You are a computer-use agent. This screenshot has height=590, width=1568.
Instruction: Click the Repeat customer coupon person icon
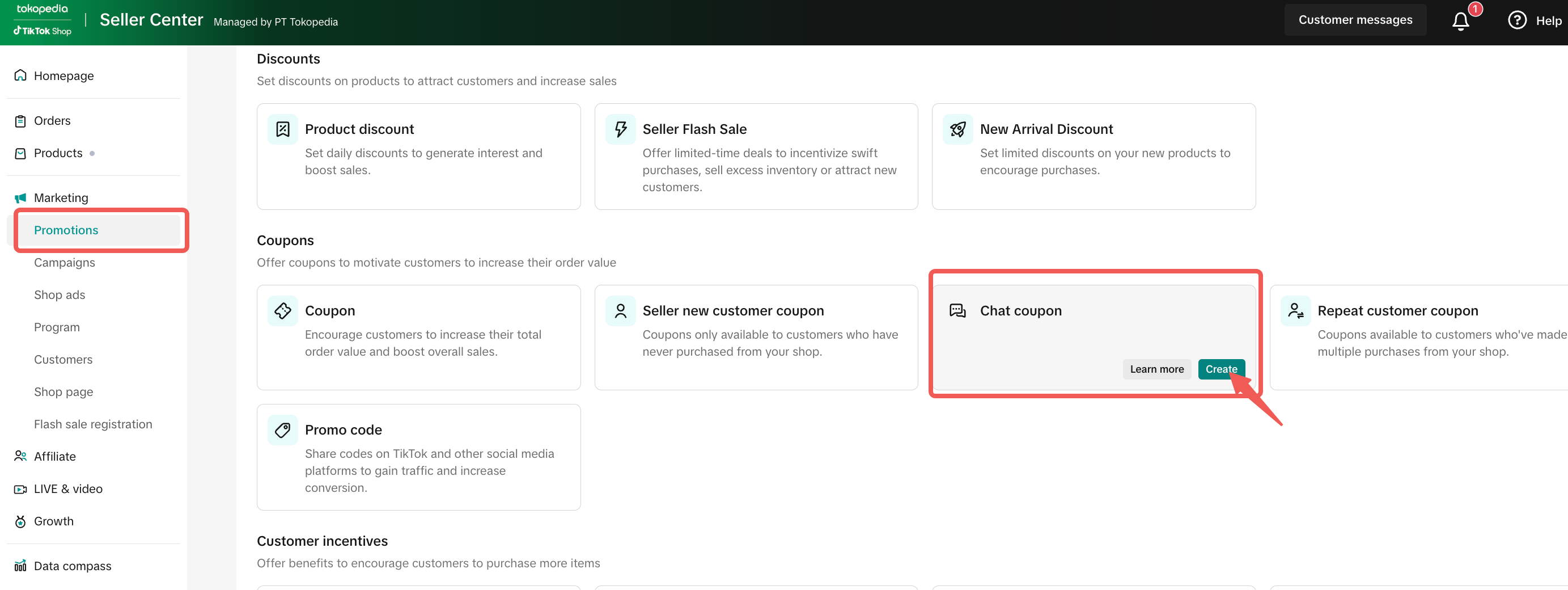1295,310
